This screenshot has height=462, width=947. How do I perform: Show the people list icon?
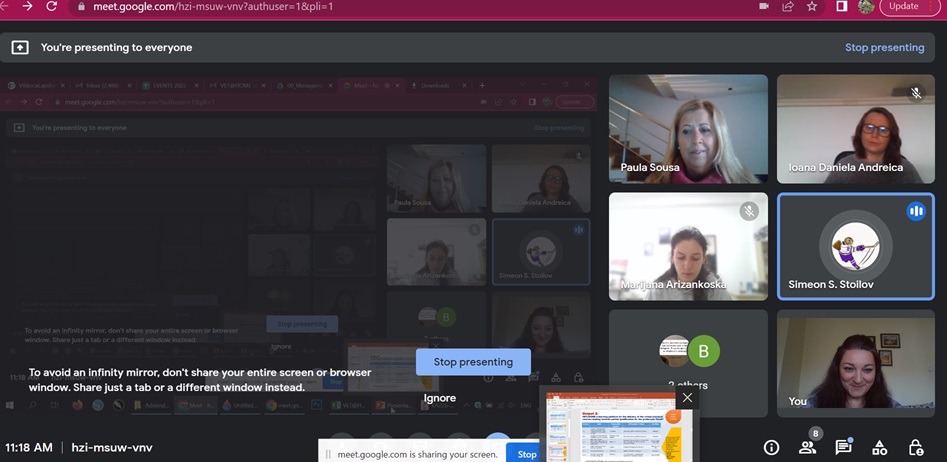pos(807,447)
